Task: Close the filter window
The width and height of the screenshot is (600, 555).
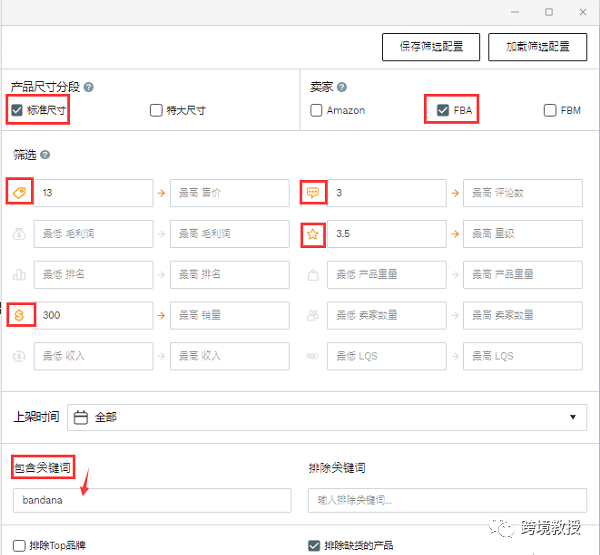Action: pyautogui.click(x=583, y=12)
